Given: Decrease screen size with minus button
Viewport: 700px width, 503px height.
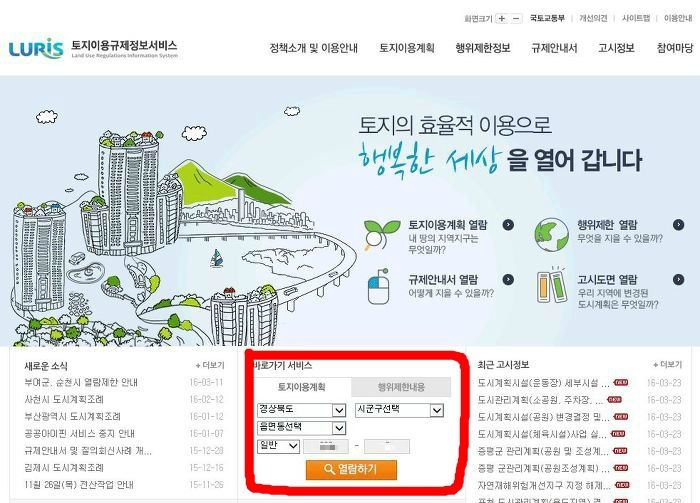Looking at the screenshot, I should click(x=516, y=18).
